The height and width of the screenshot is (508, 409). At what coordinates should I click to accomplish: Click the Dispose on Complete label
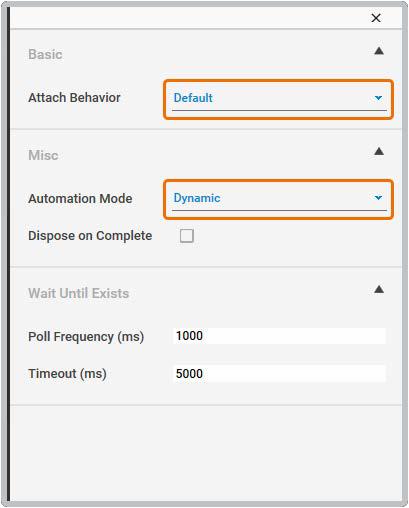pyautogui.click(x=90, y=236)
